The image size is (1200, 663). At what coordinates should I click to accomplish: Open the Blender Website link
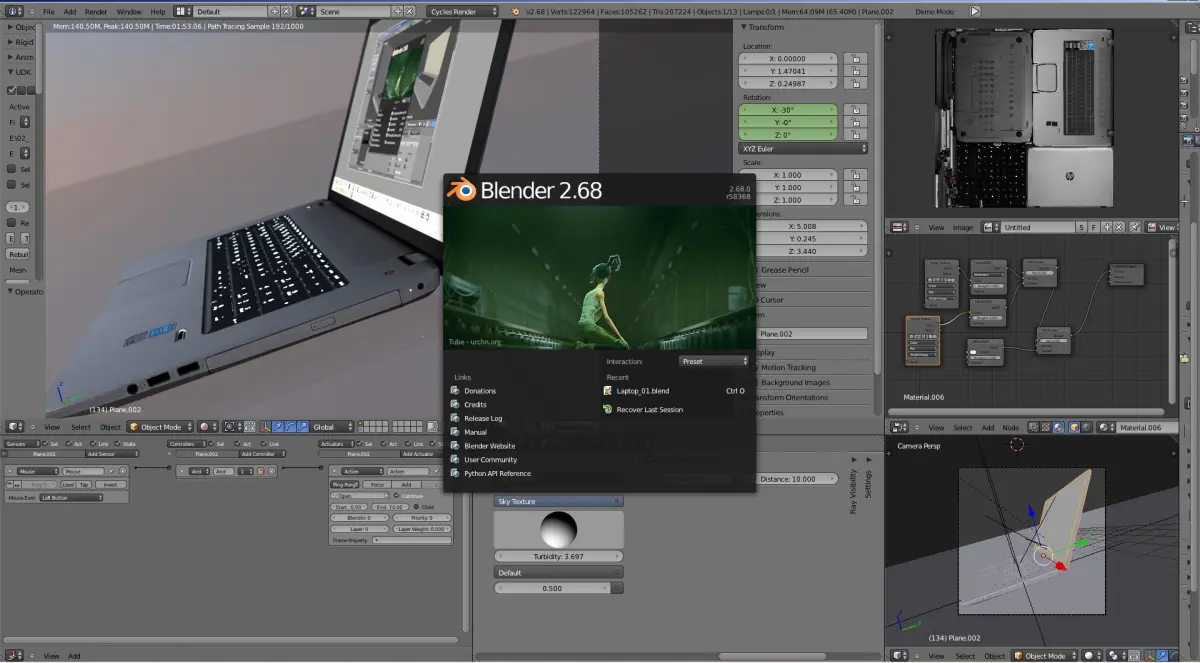pyautogui.click(x=490, y=446)
